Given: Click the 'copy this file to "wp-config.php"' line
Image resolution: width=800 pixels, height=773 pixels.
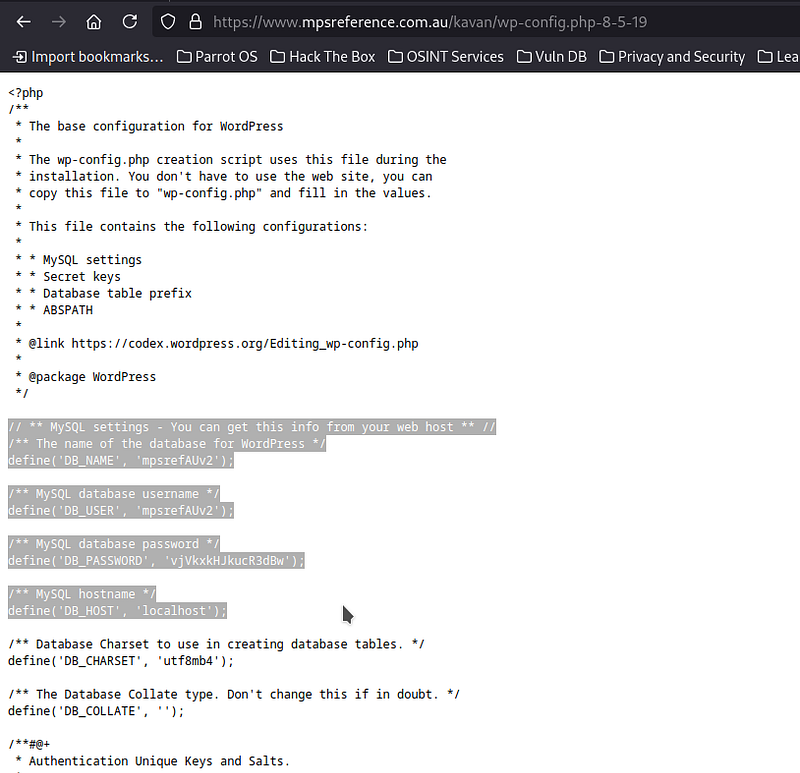Looking at the screenshot, I should pyautogui.click(x=223, y=193).
